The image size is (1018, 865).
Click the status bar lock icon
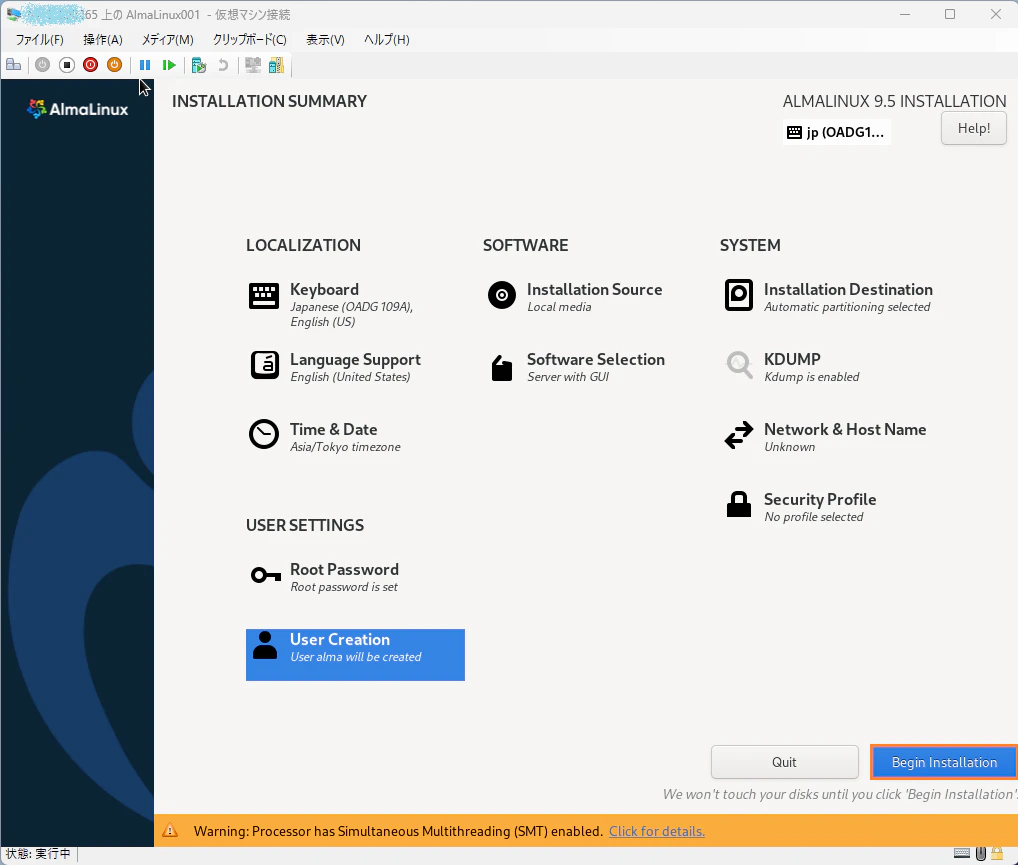(x=997, y=853)
